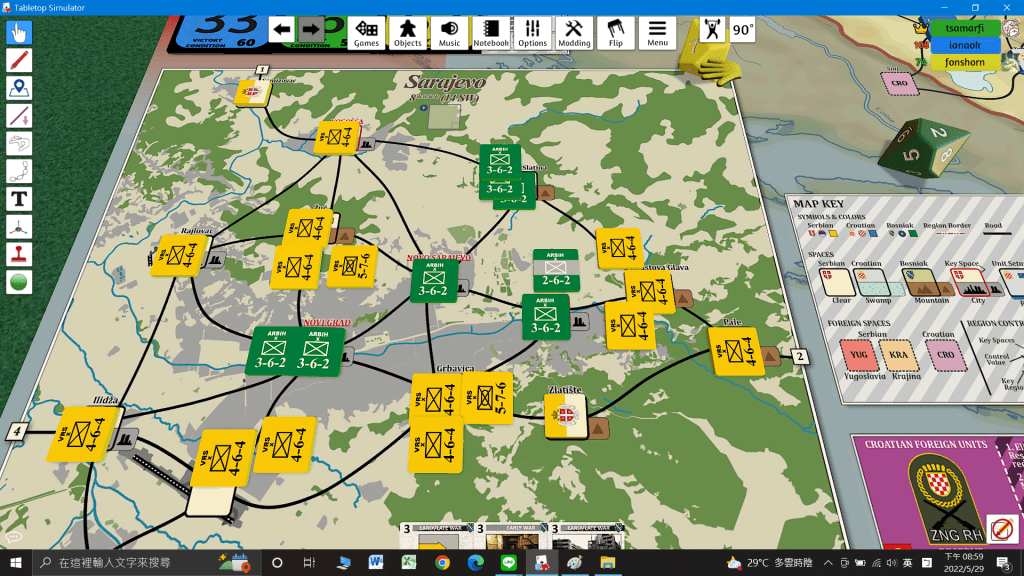Screen dimensions: 1024x576
Task: Pick the Line measurement tool
Action: [x=19, y=116]
